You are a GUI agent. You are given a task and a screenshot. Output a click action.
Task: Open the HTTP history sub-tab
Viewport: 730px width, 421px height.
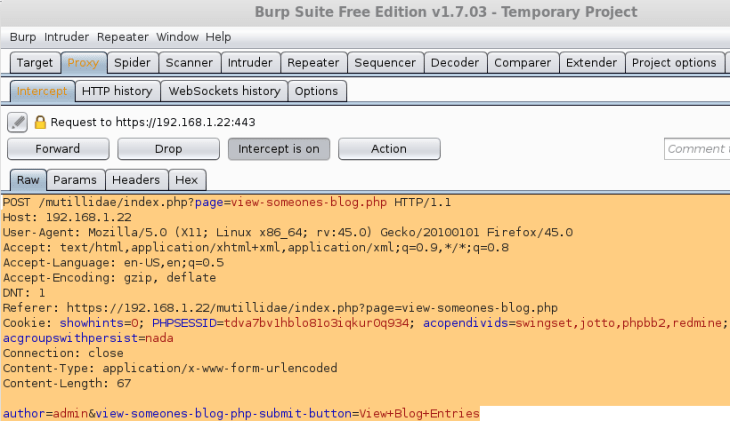coord(117,91)
